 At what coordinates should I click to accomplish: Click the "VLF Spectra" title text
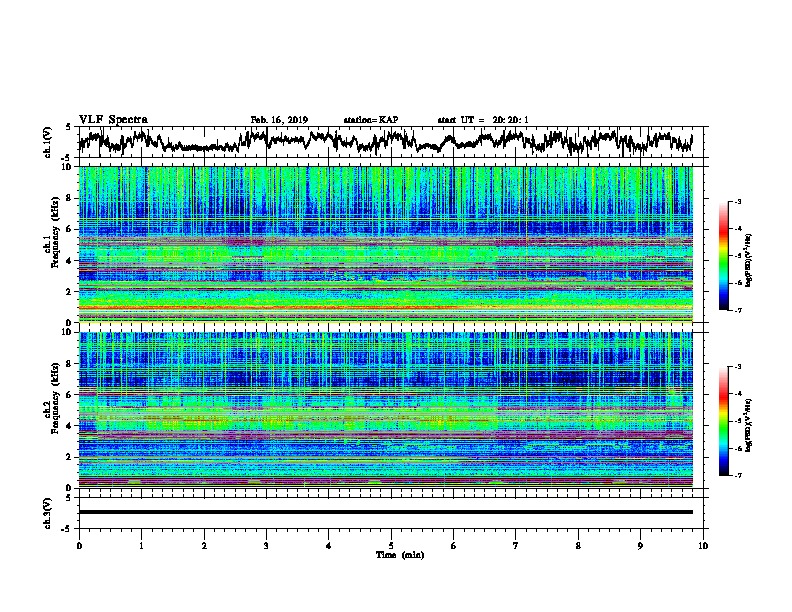tap(113, 120)
